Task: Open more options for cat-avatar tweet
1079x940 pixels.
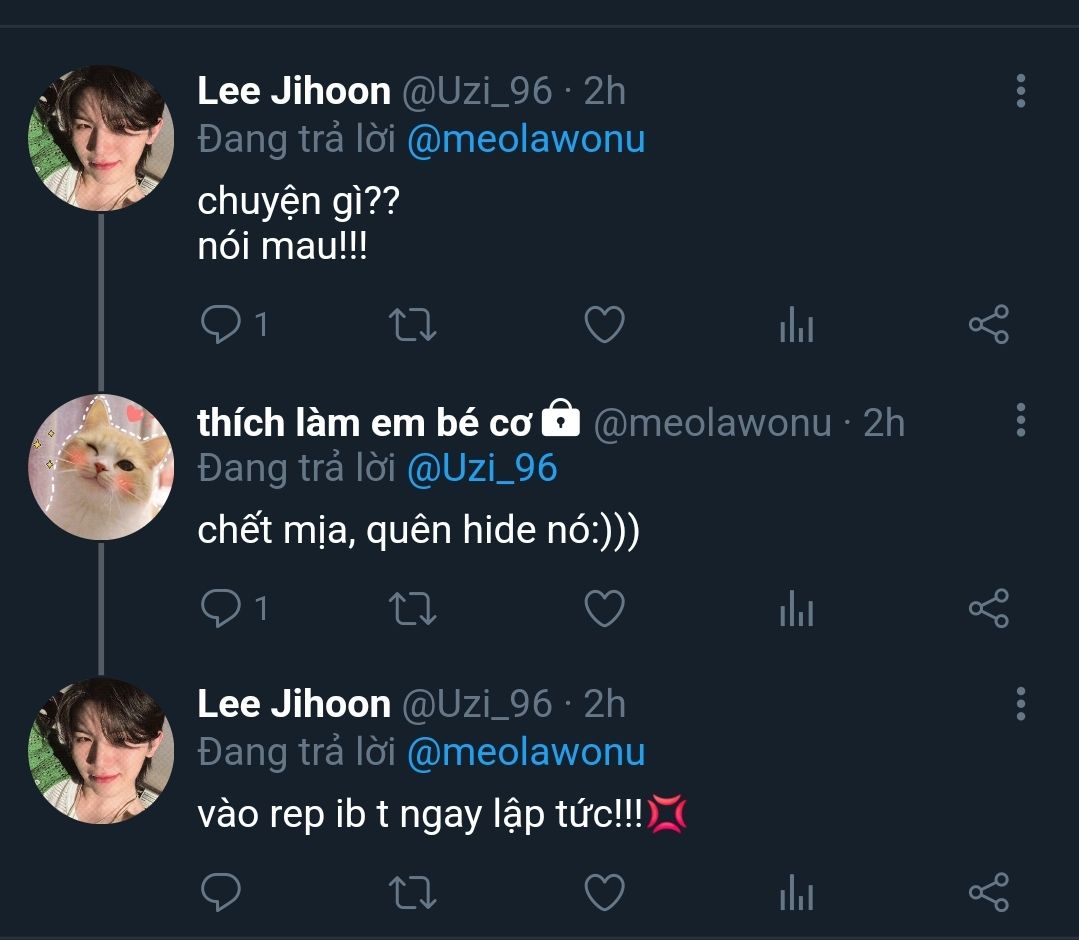Action: [x=1020, y=421]
